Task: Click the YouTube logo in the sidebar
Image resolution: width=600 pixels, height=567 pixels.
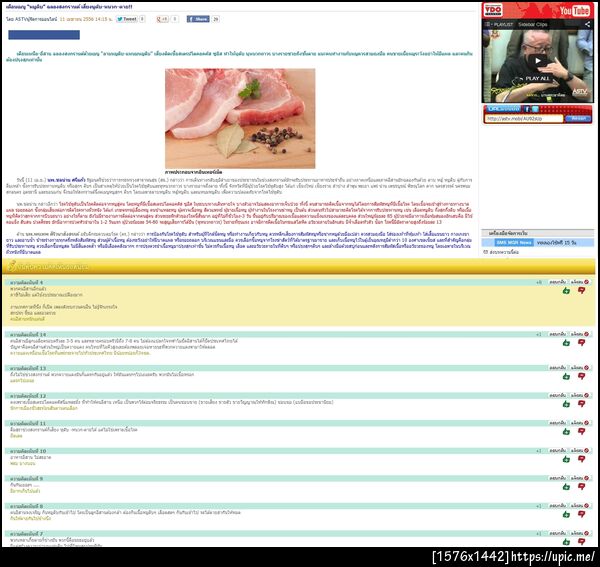Action: (574, 10)
